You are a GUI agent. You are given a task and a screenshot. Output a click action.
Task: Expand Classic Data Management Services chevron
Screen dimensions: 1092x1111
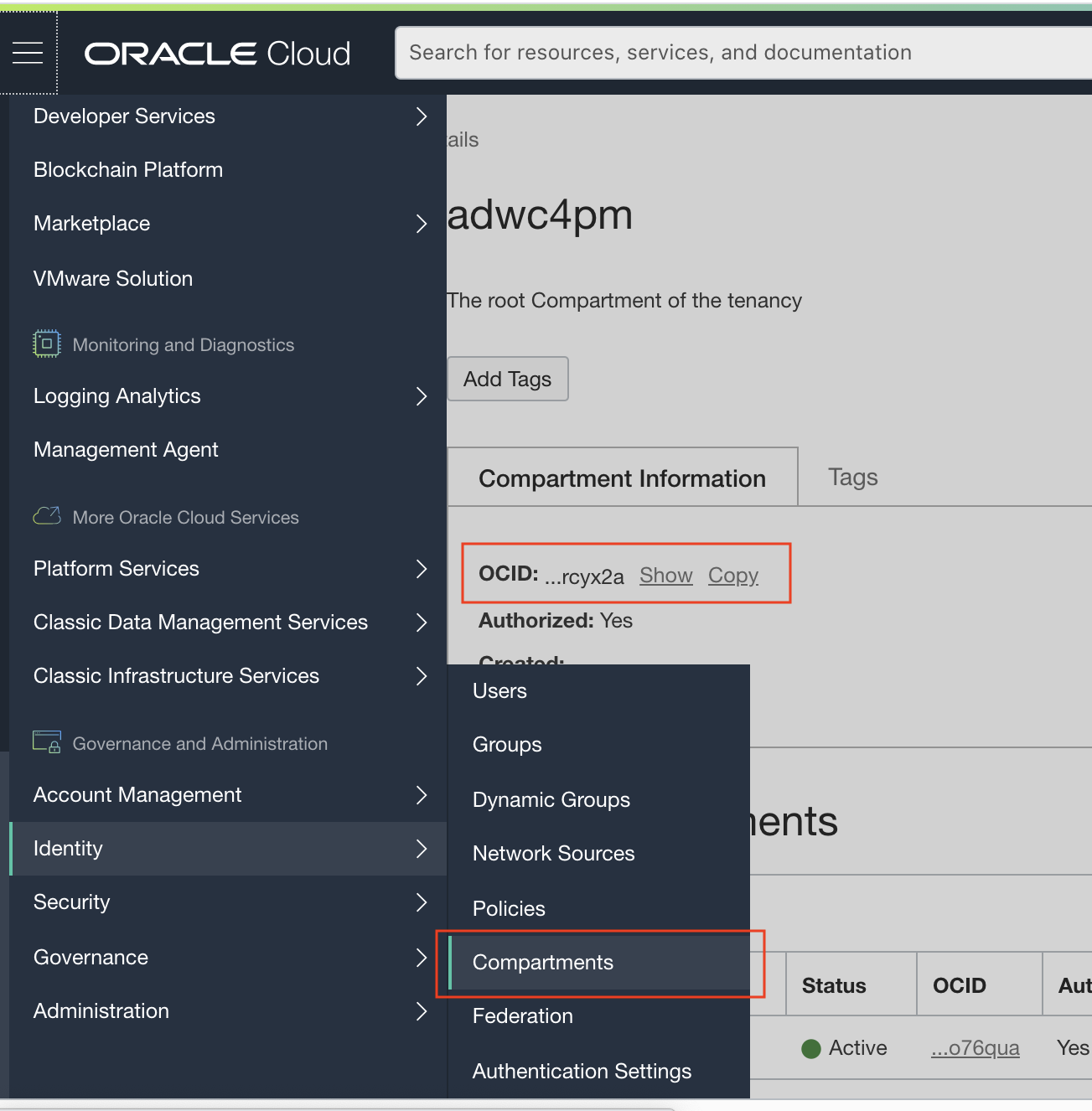pyautogui.click(x=422, y=623)
